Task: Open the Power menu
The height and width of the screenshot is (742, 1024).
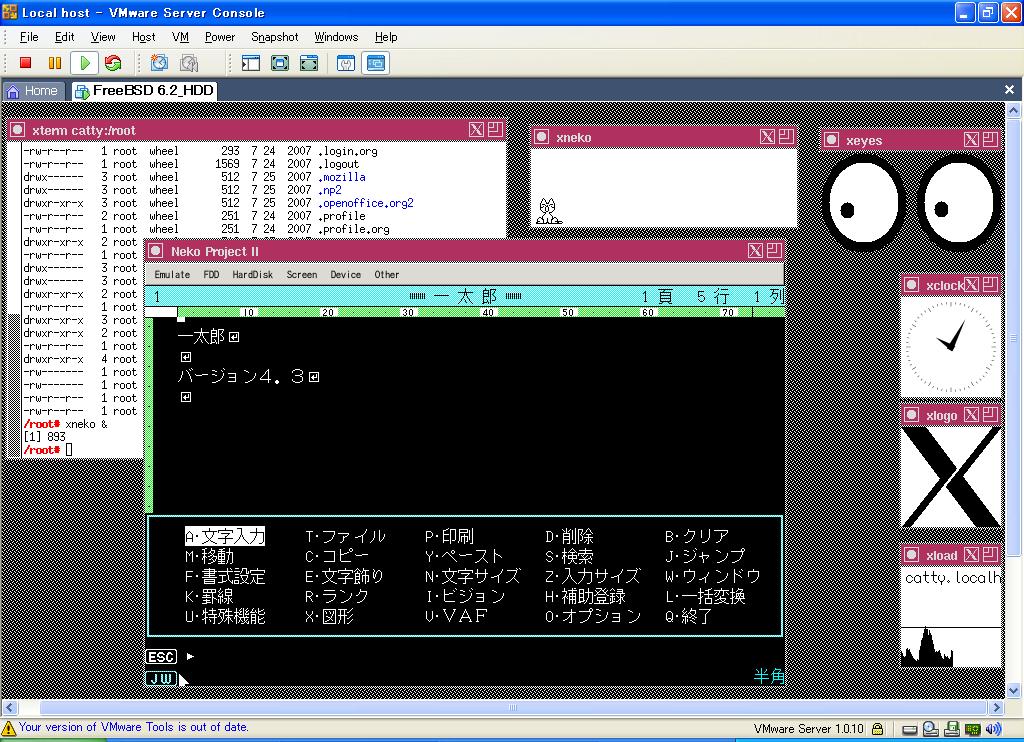Action: click(219, 37)
